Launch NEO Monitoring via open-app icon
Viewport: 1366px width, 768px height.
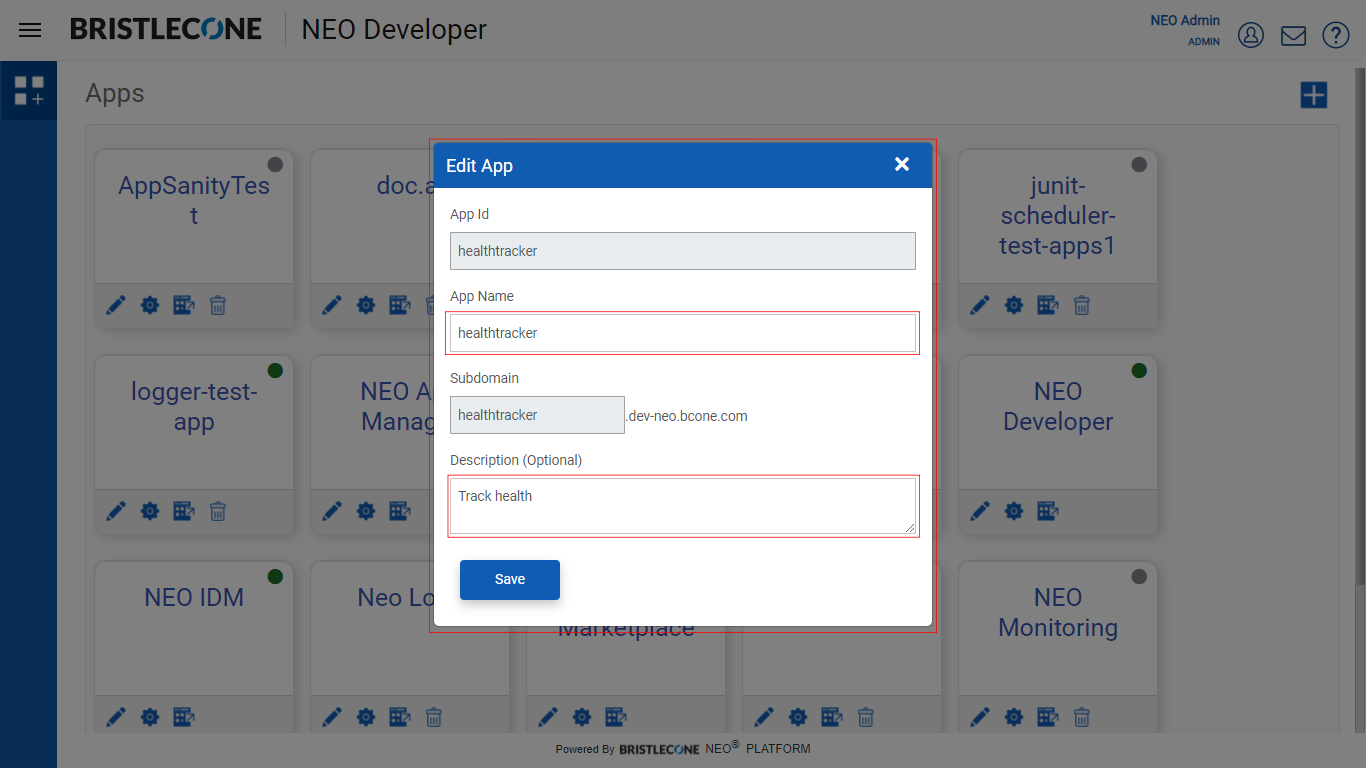tap(1048, 717)
